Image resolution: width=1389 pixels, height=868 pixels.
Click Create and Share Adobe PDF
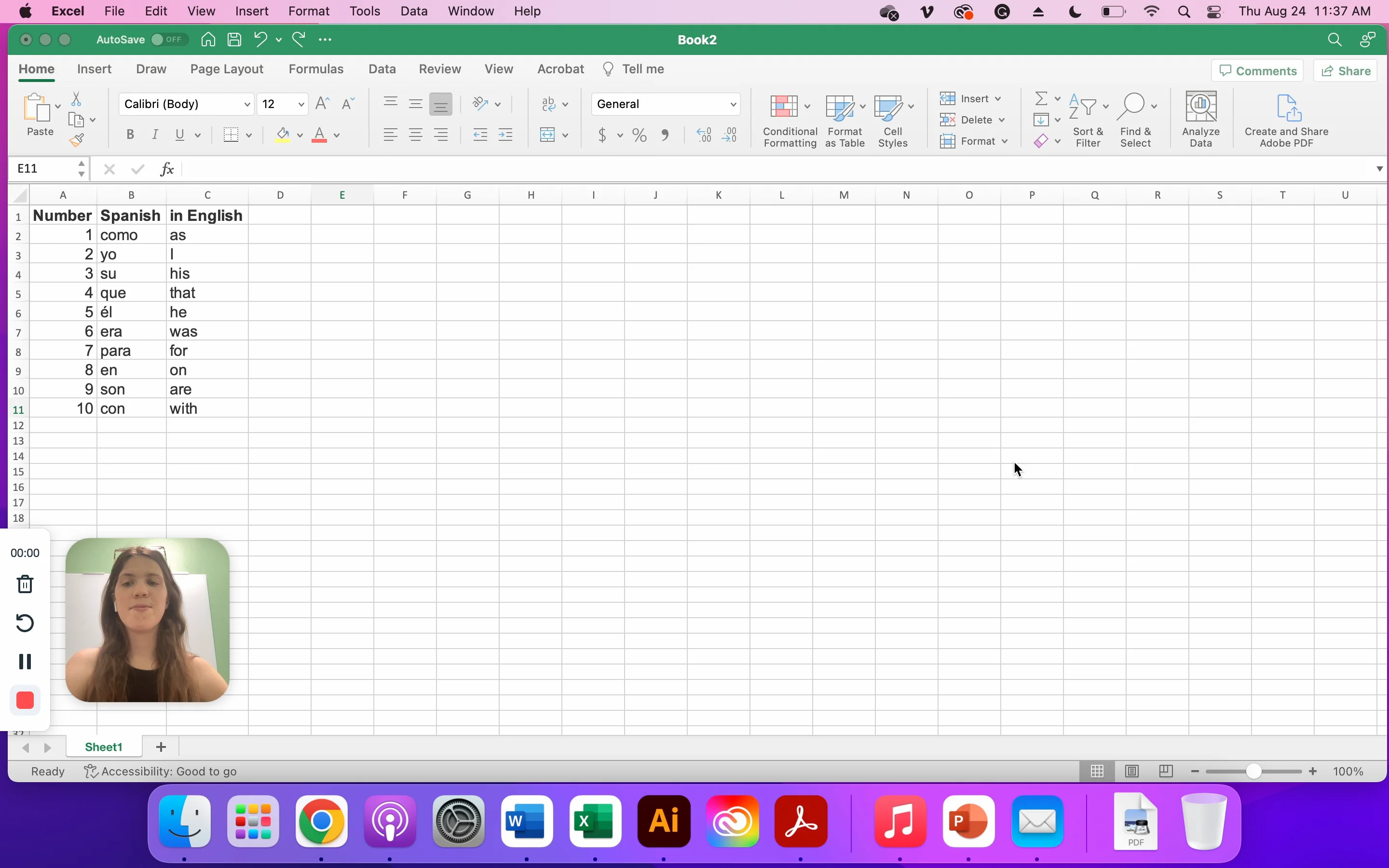click(x=1286, y=121)
